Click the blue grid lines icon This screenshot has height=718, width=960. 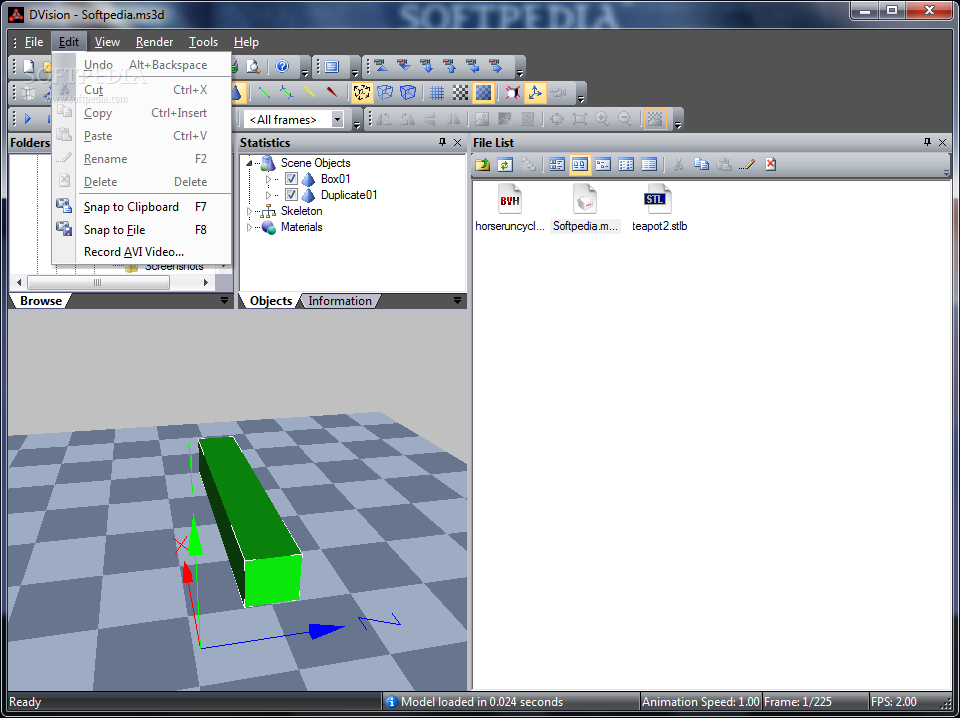(x=437, y=92)
